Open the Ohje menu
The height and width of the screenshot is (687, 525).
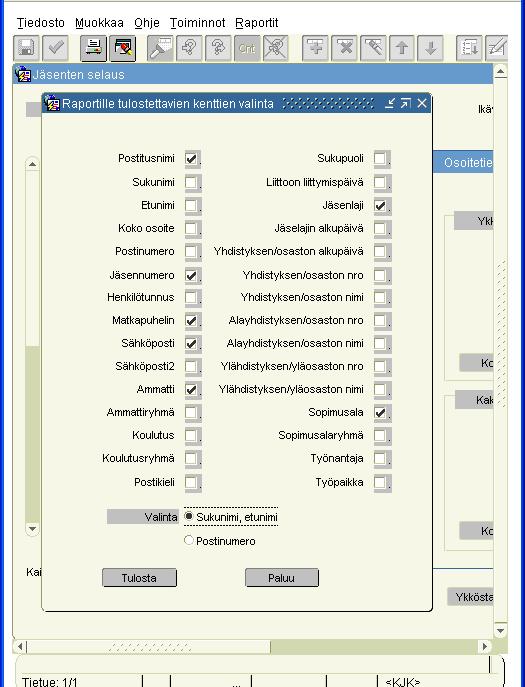147,23
